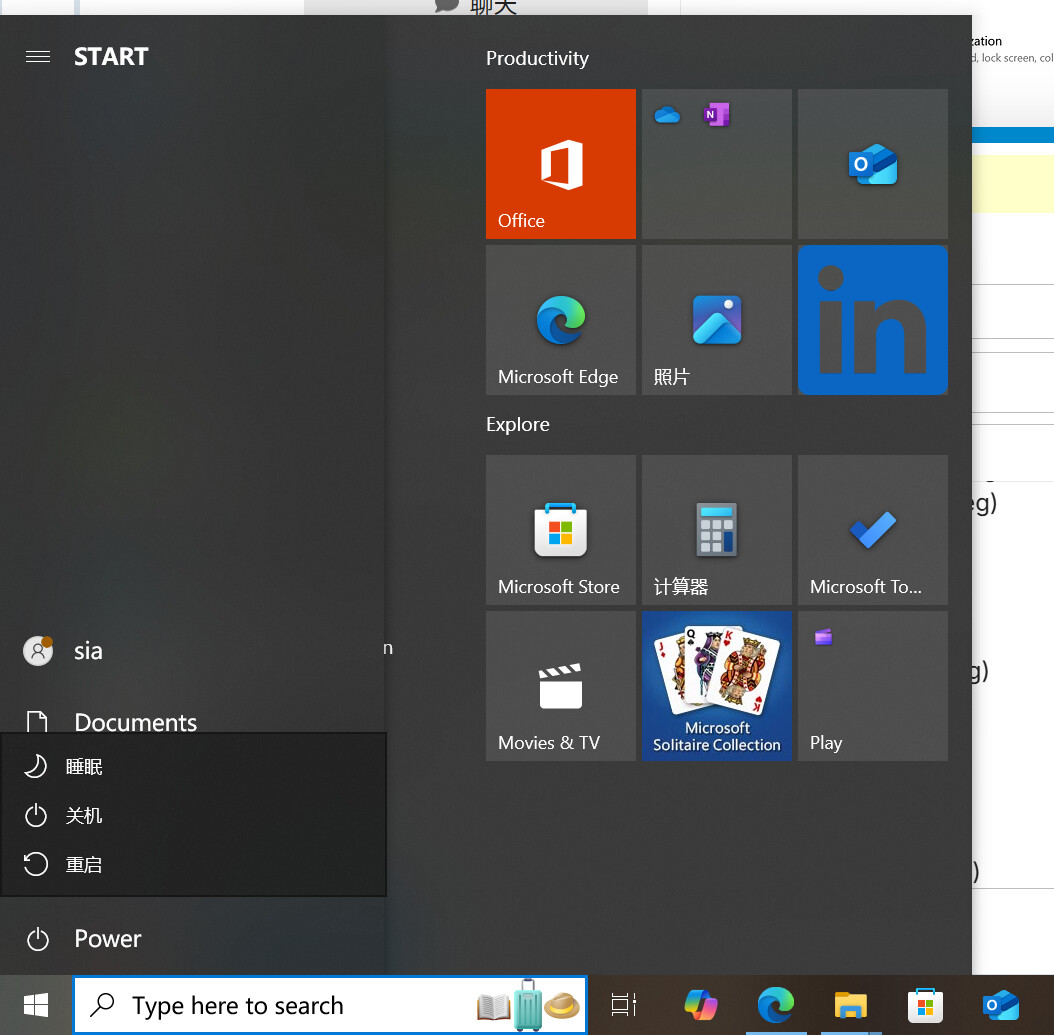Click the Explore group header
Viewport: 1054px width, 1035px height.
[x=518, y=424]
